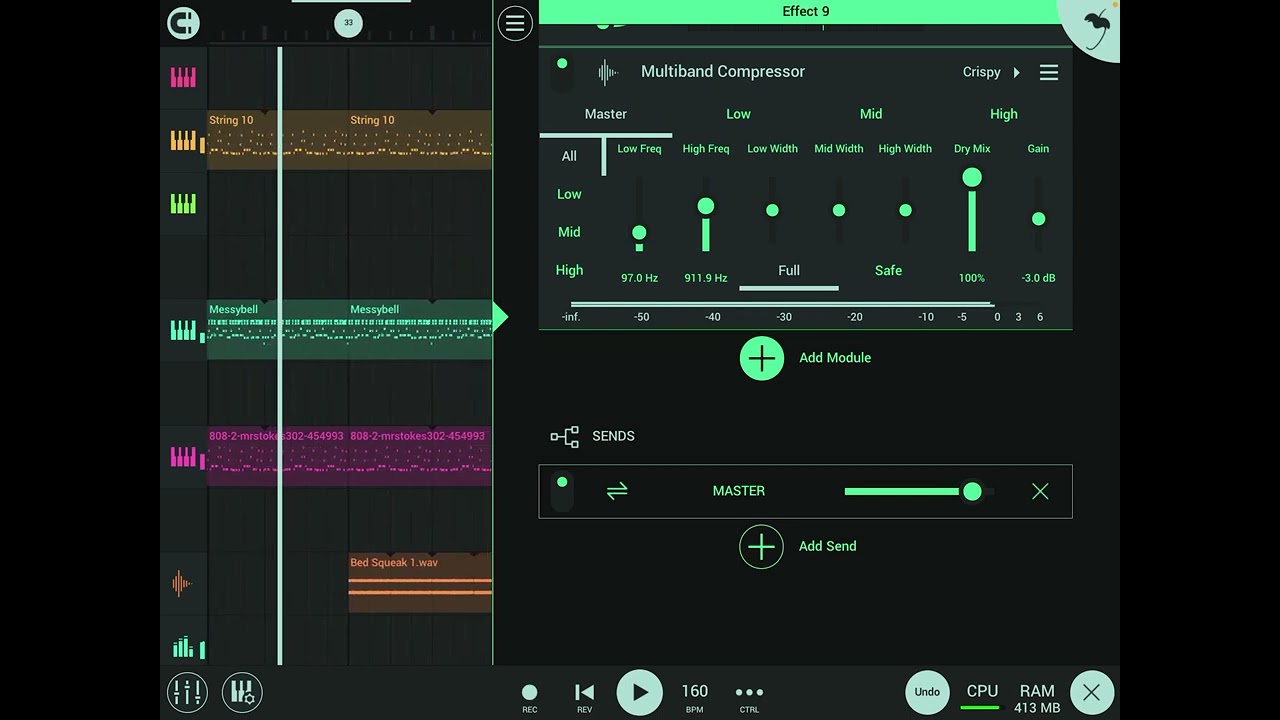Open the piano settings gear icon
Viewport: 1280px width, 720px height.
coord(242,692)
